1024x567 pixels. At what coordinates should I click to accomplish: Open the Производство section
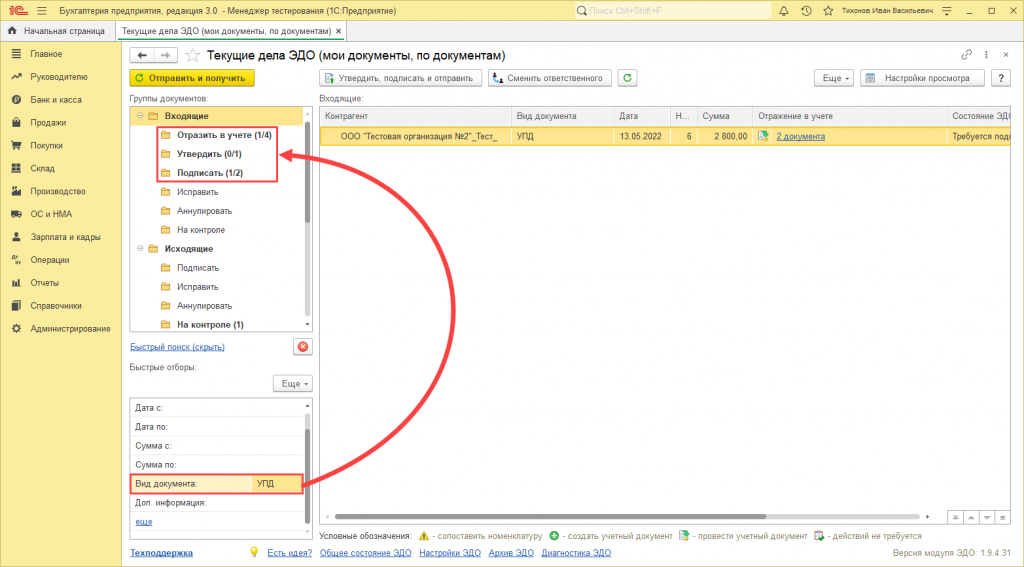60,191
